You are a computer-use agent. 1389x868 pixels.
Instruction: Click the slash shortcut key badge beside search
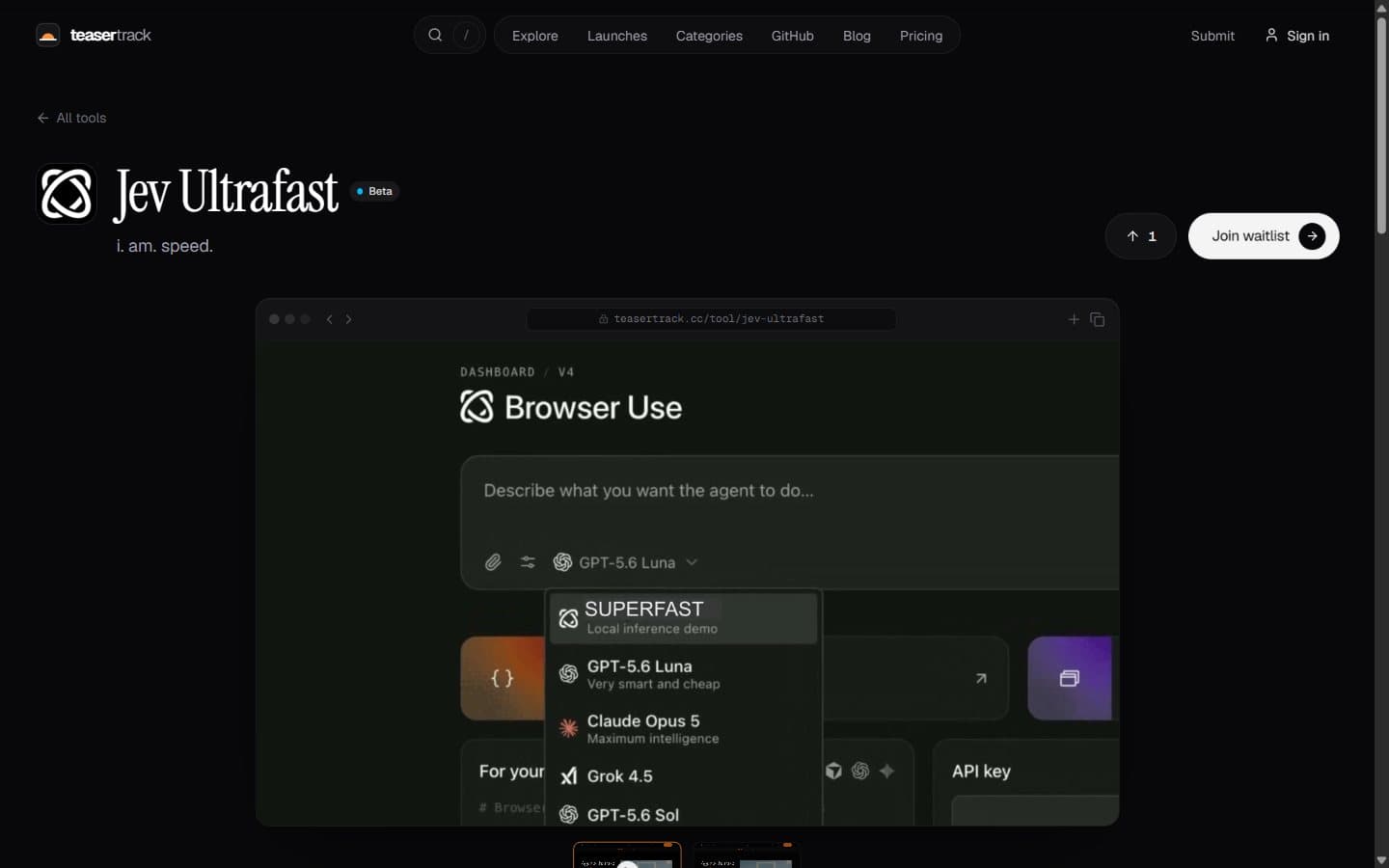467,35
